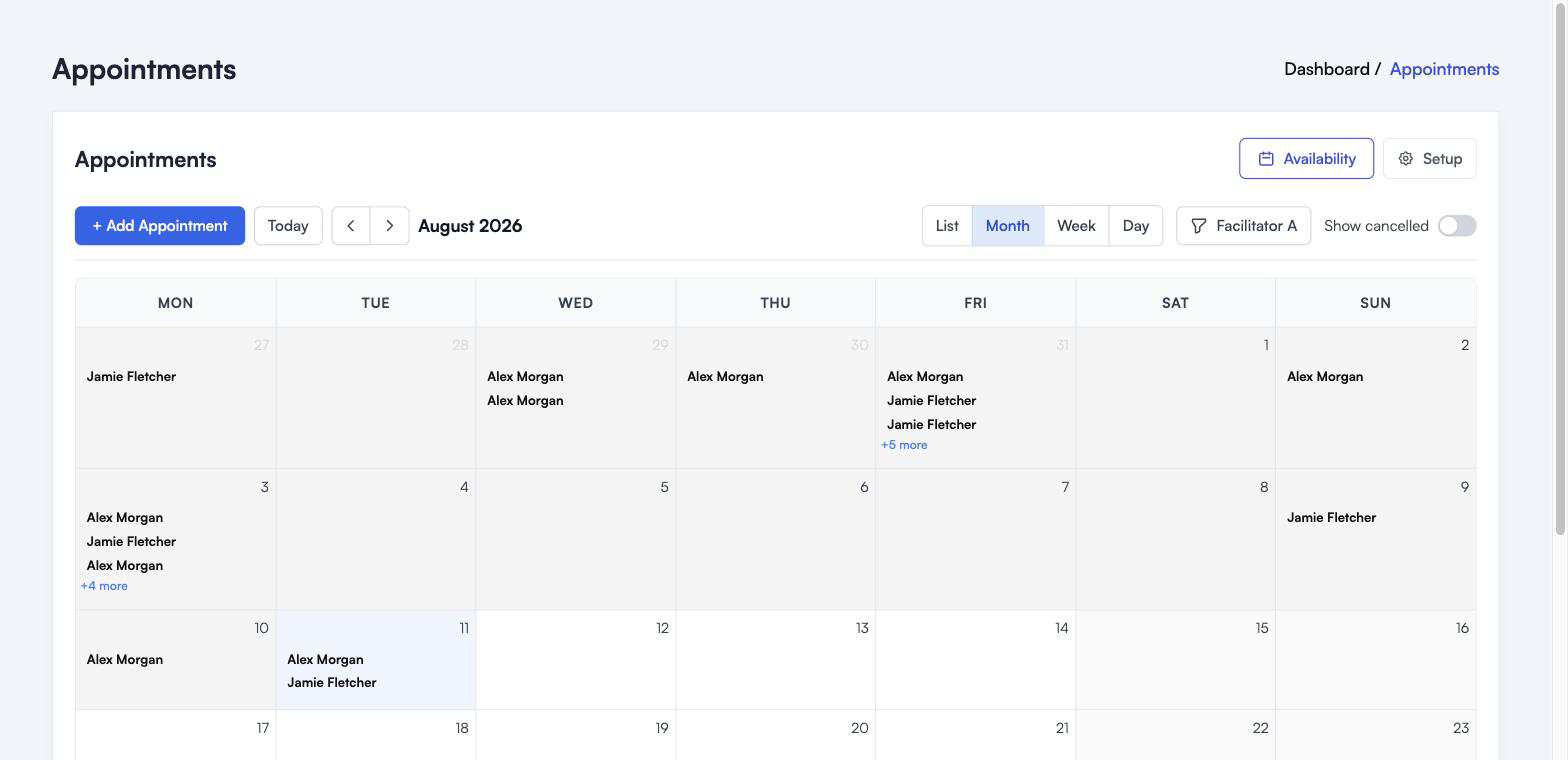
Task: Open the Facilitator A filter dropdown
Action: coord(1243,226)
